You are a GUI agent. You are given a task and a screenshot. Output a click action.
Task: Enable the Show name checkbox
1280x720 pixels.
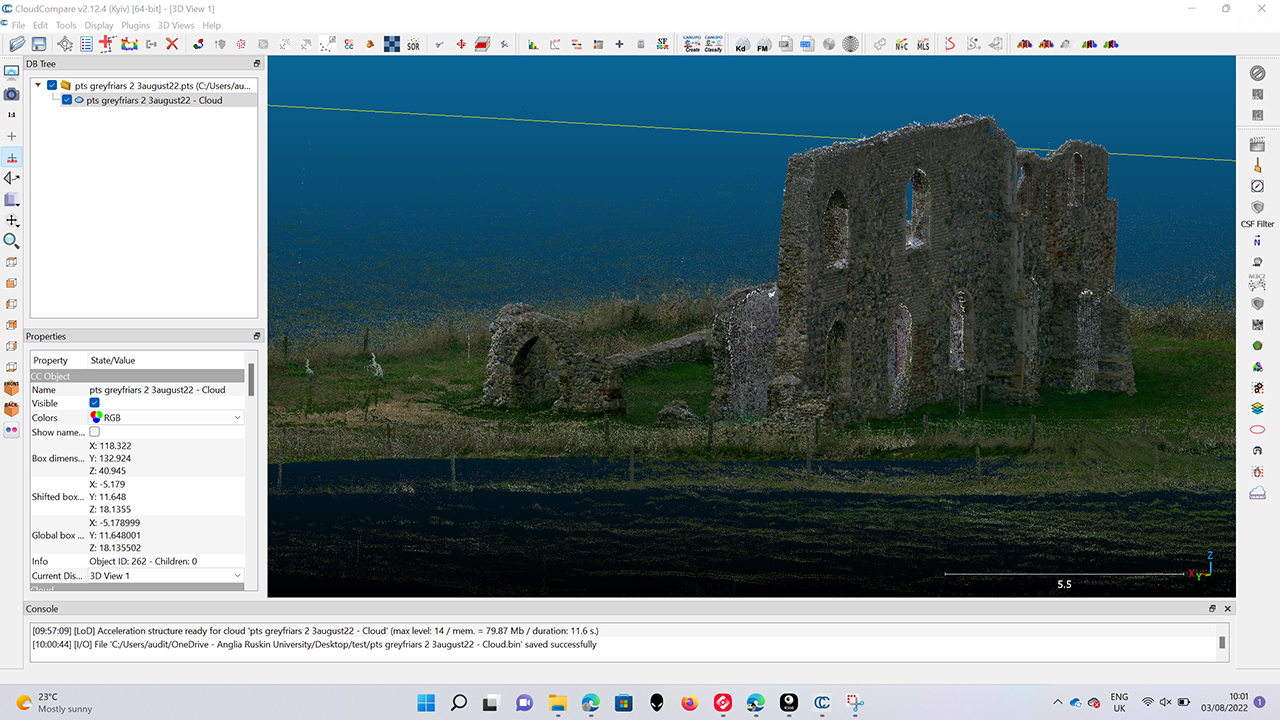(95, 432)
